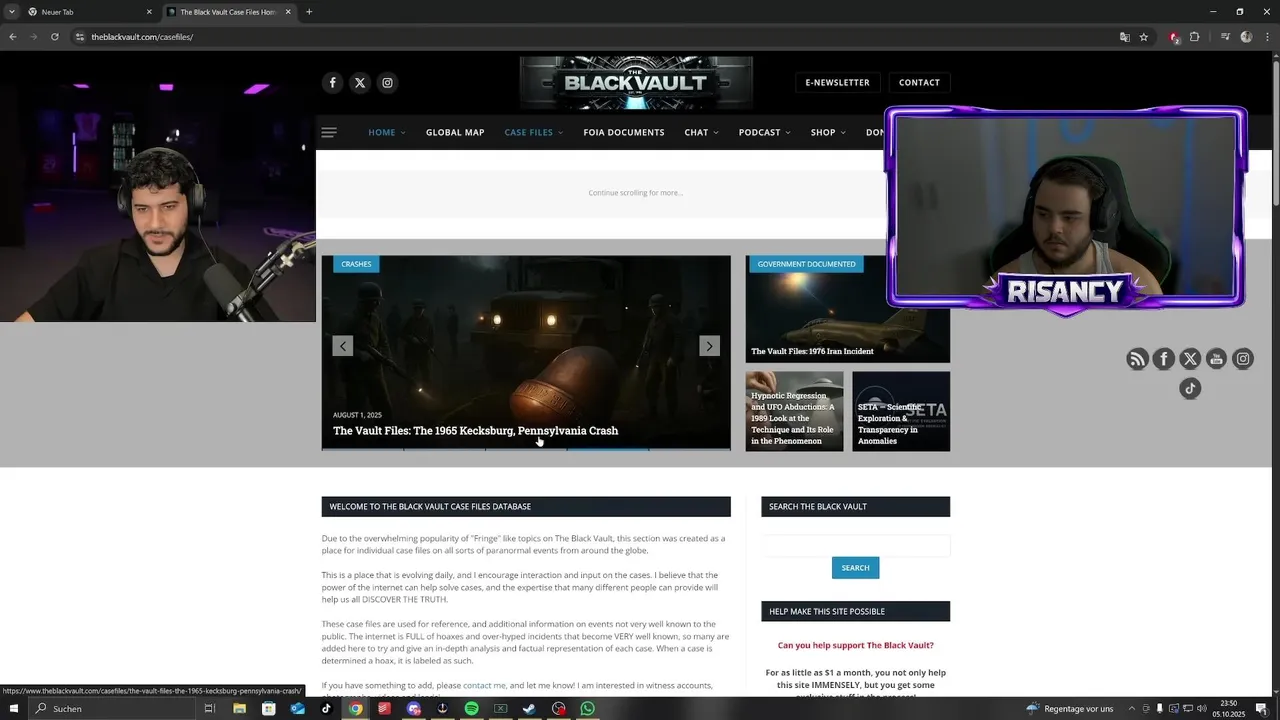Open the hamburger menu beside HOME
This screenshot has height=720, width=1280.
329,132
